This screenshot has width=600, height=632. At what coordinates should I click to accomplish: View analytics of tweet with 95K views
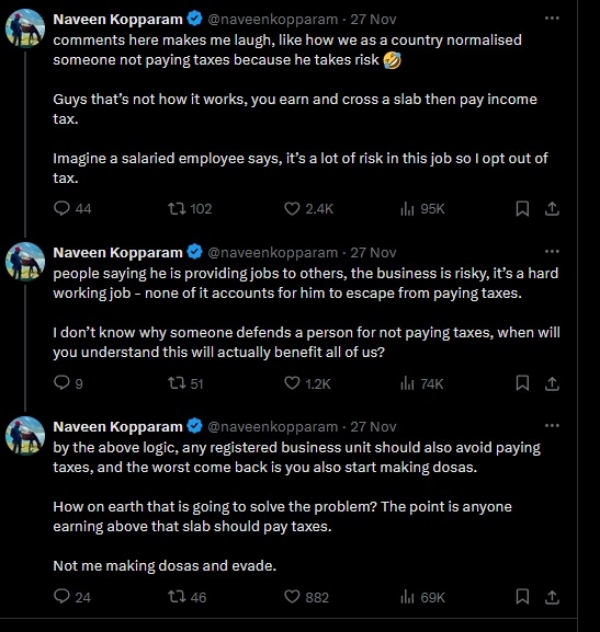[x=408, y=208]
